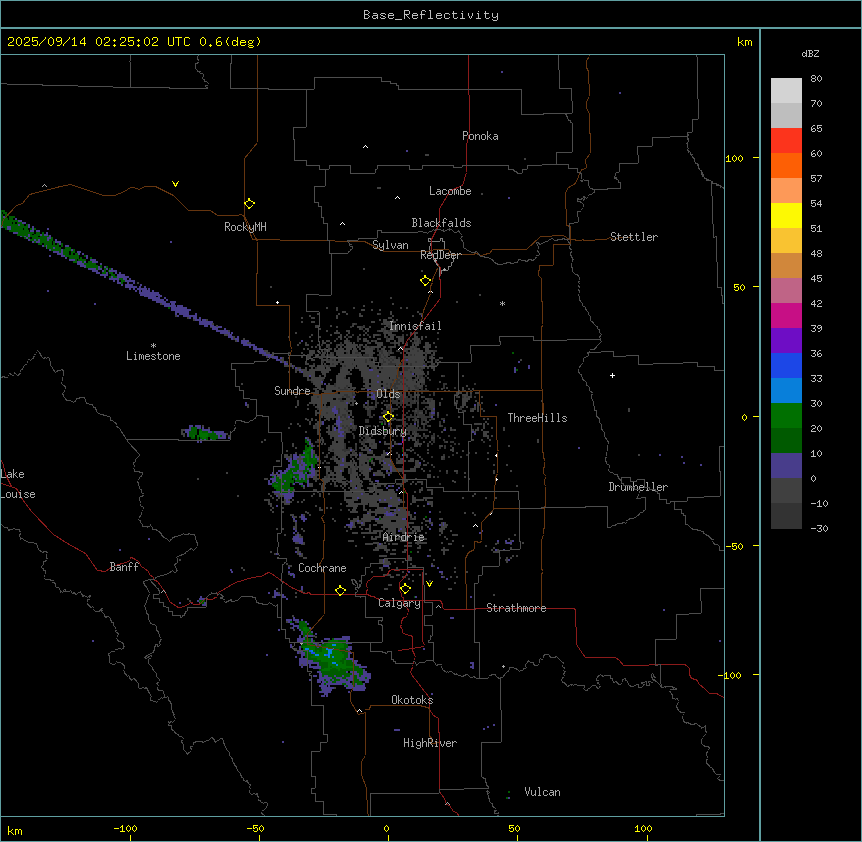Click the yellow diamond marker near Didsbury
Image resolution: width=862 pixels, height=842 pixels.
pos(388,417)
